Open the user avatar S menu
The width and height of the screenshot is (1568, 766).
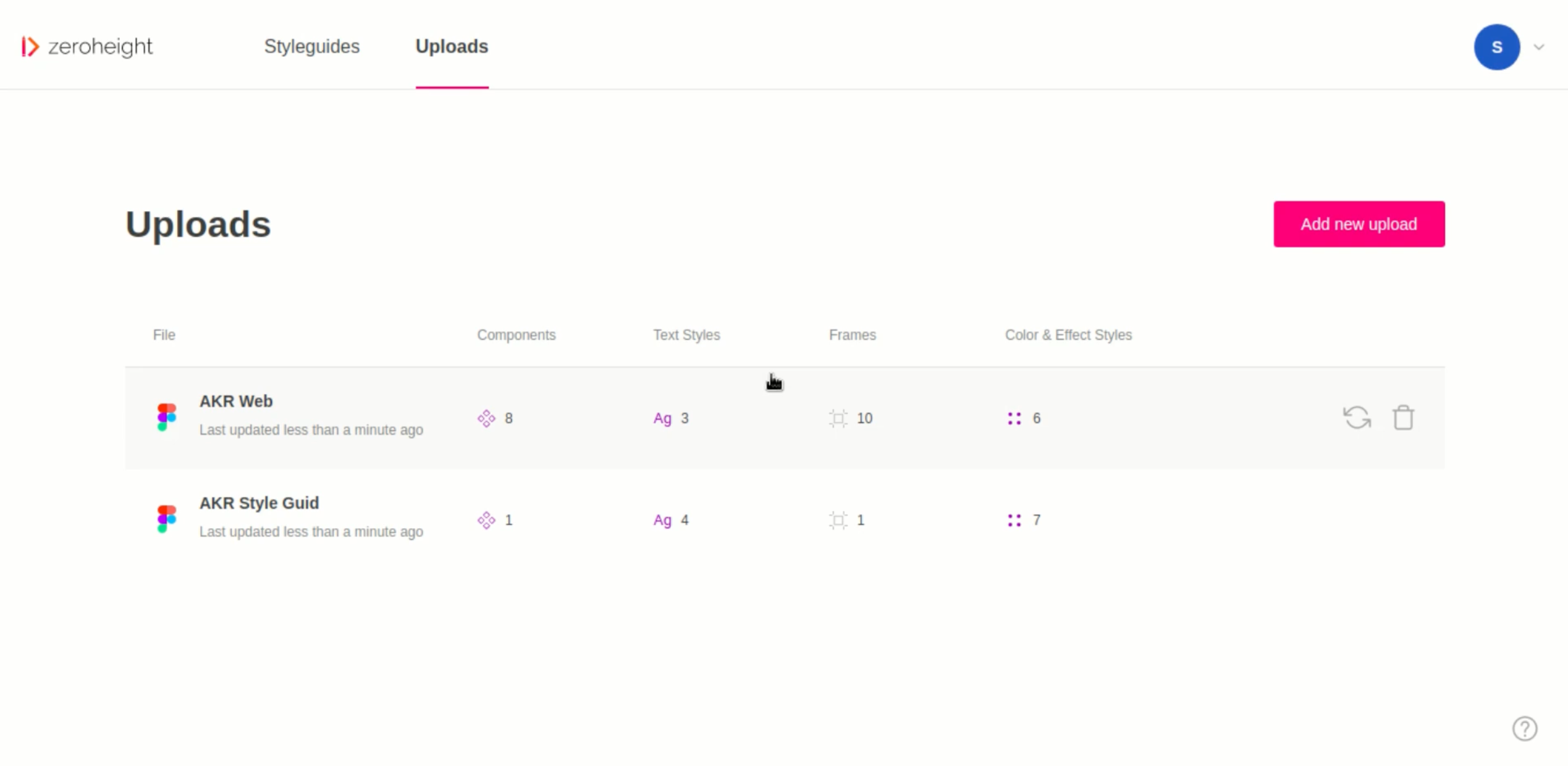[x=1496, y=47]
